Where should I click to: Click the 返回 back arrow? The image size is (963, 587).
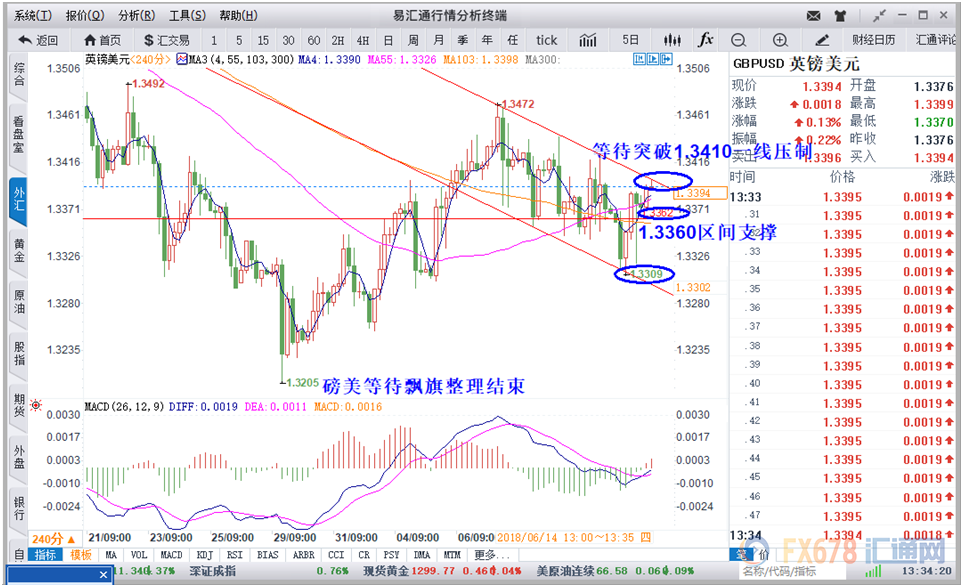pos(36,40)
